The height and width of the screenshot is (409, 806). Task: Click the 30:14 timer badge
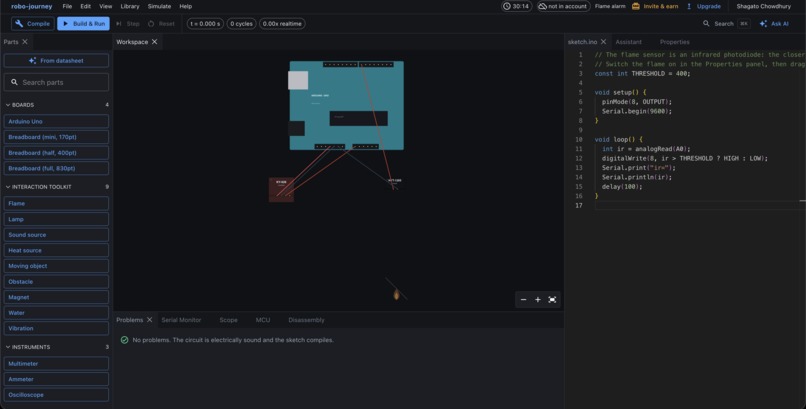point(517,7)
